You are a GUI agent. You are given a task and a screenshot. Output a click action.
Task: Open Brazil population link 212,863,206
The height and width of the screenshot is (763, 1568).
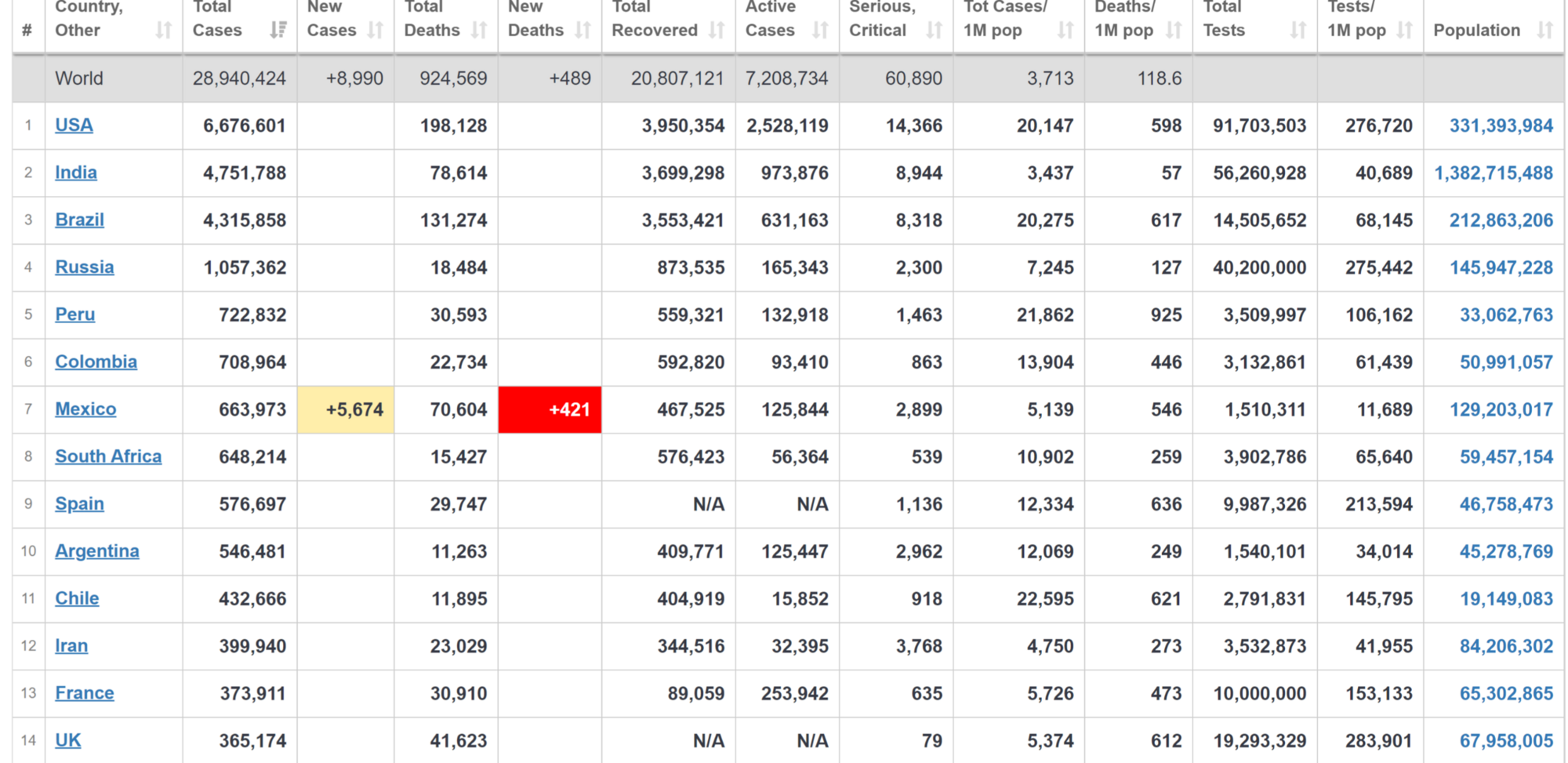click(x=1501, y=220)
